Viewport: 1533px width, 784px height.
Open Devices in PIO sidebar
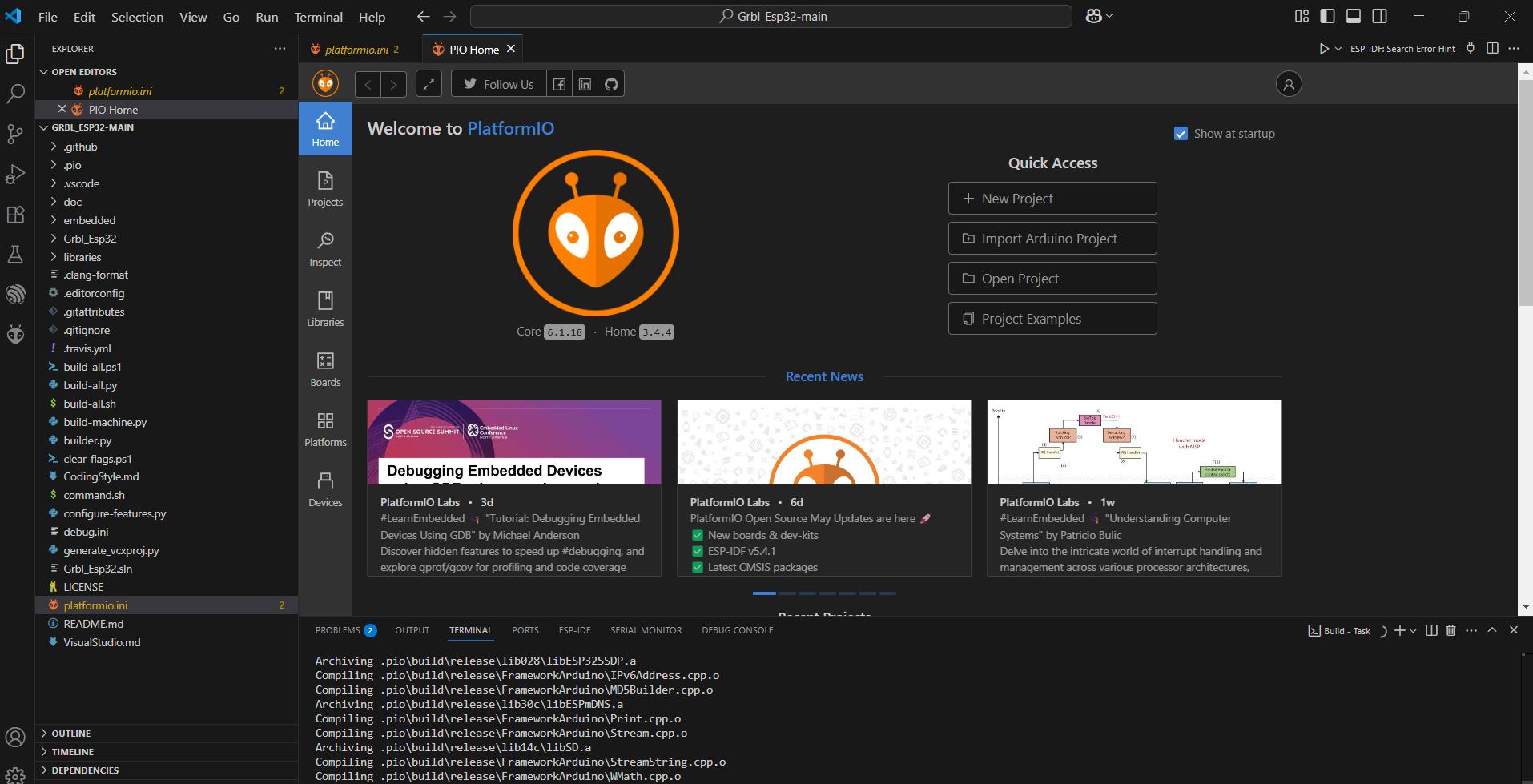(x=325, y=489)
